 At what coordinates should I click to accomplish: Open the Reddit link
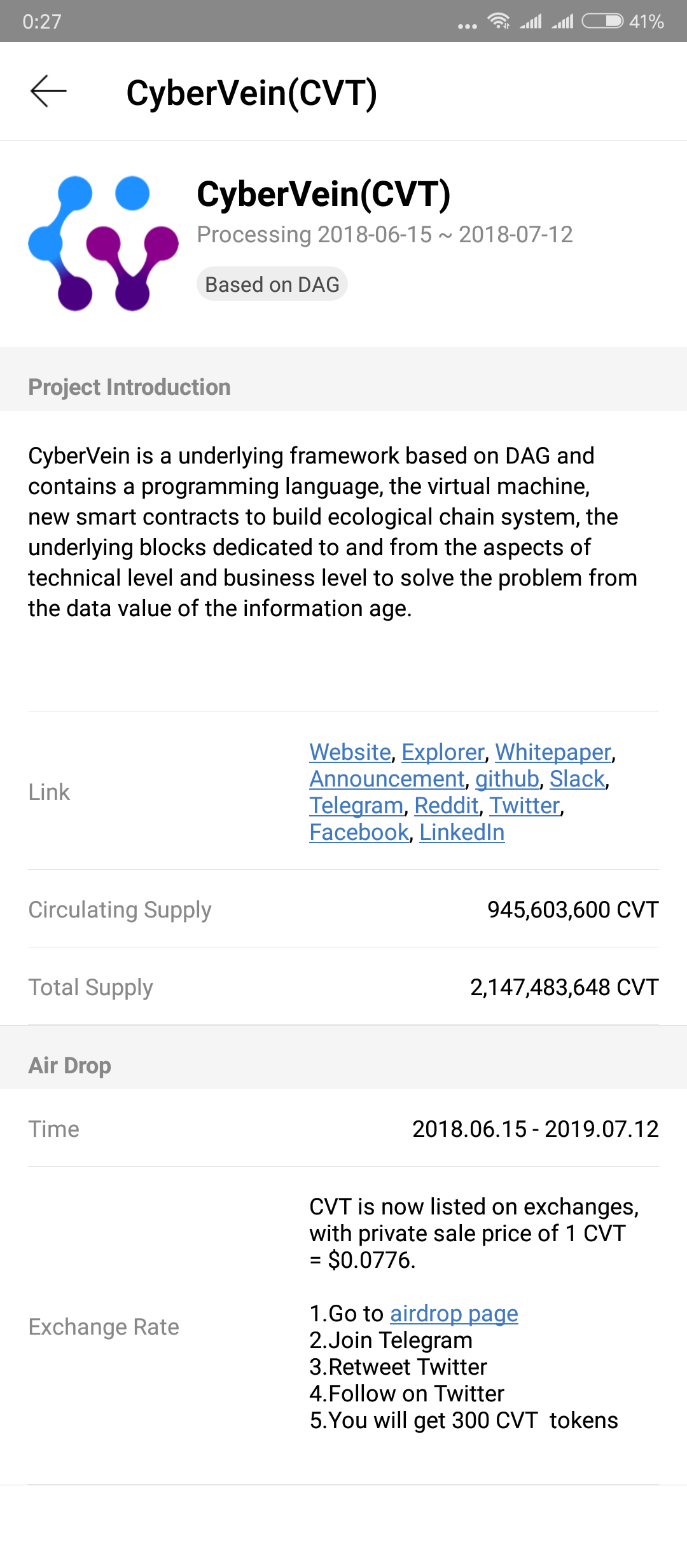coord(446,806)
